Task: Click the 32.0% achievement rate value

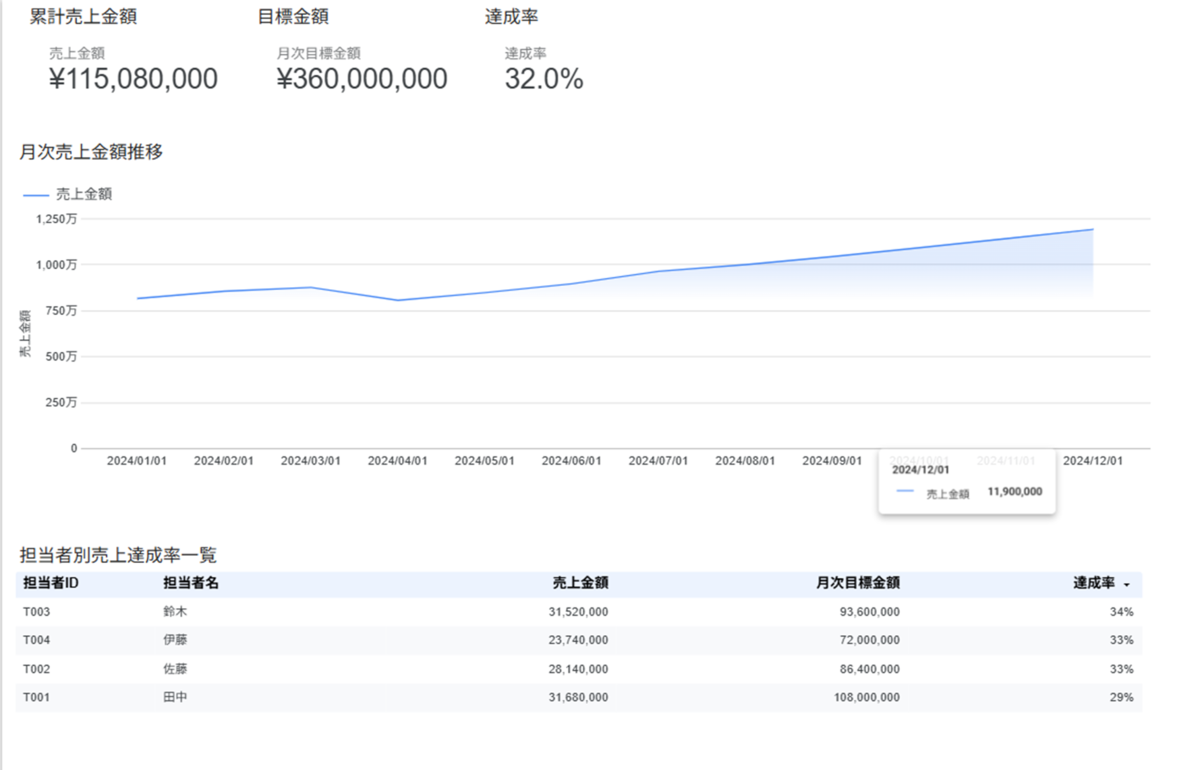Action: (x=544, y=79)
